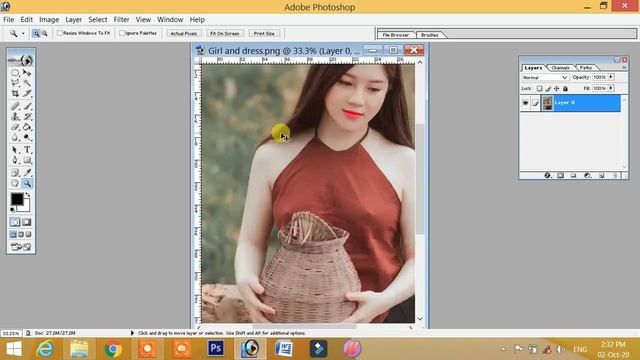Select the History Brush tool

coord(27,116)
